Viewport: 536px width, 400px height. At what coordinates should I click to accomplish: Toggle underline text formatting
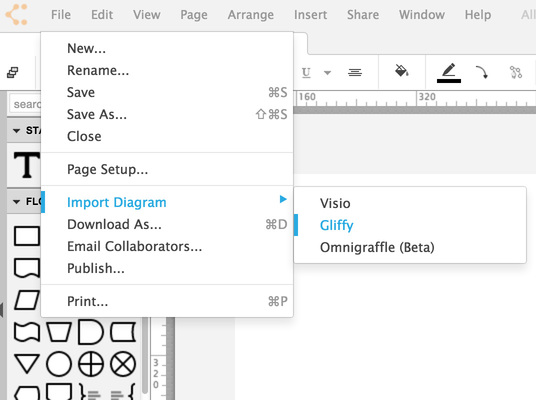tap(306, 72)
